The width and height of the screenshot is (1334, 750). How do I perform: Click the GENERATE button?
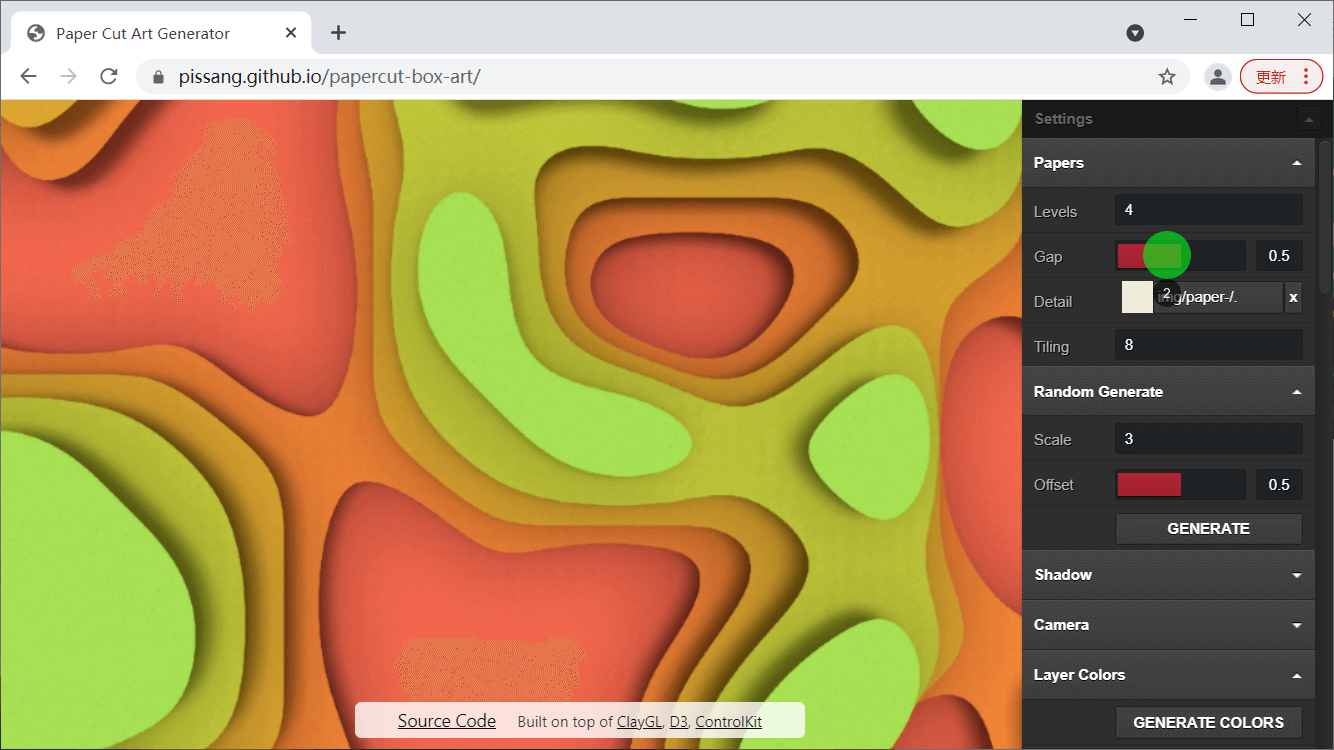click(1209, 529)
